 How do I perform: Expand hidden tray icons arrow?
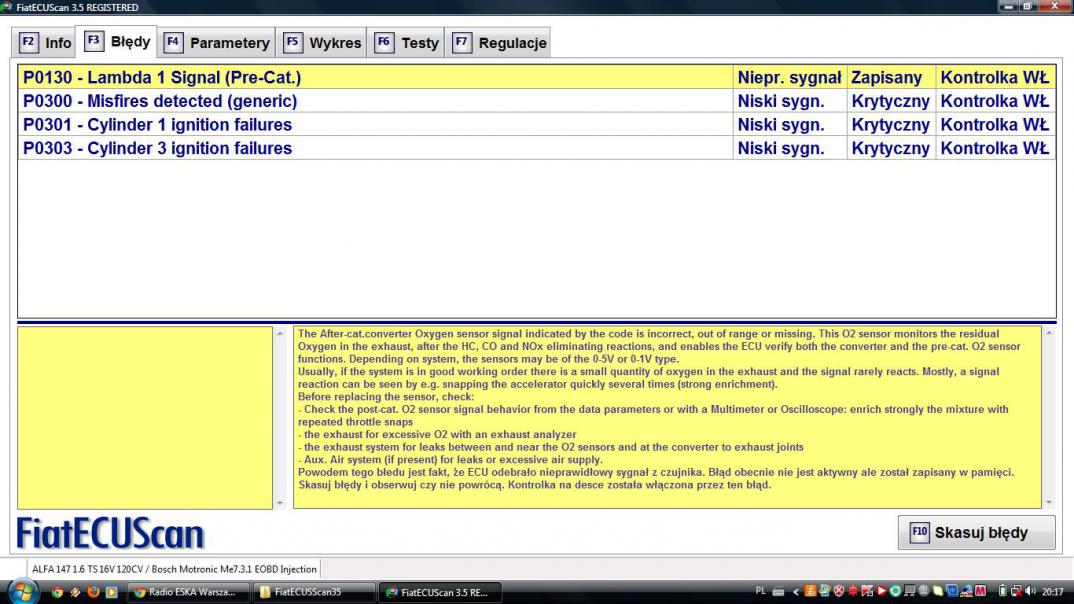(x=796, y=592)
